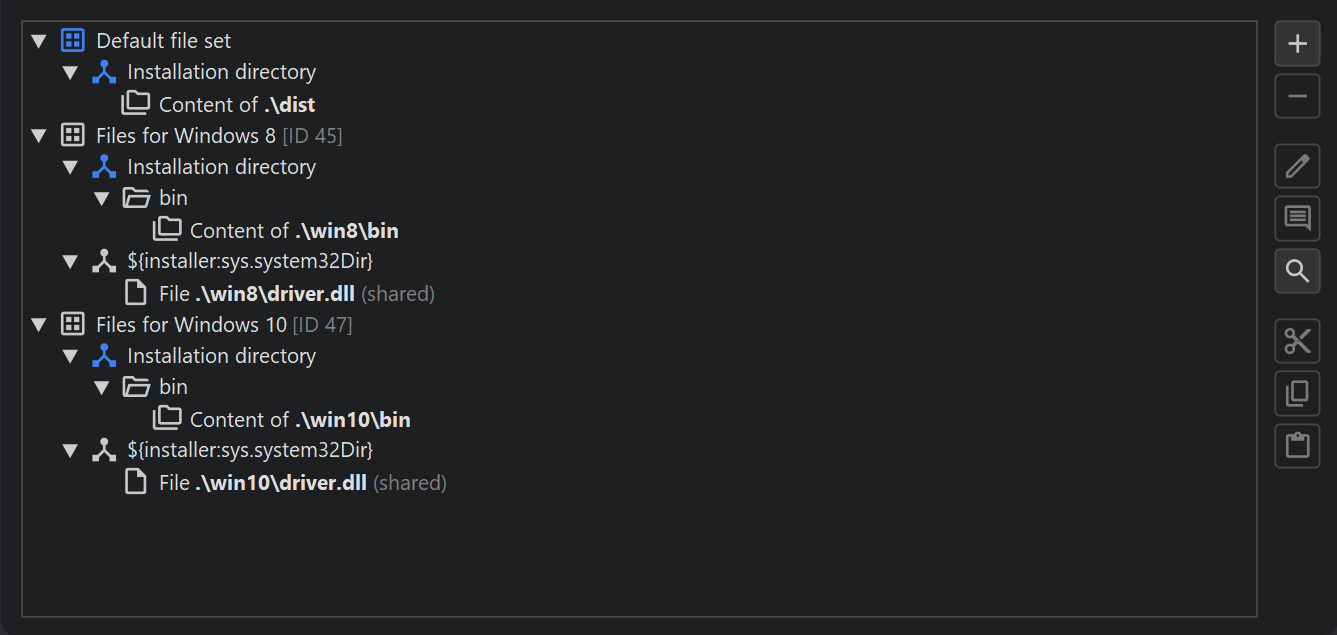Click the Comment speech-bubble button
1337x635 pixels.
(x=1297, y=218)
